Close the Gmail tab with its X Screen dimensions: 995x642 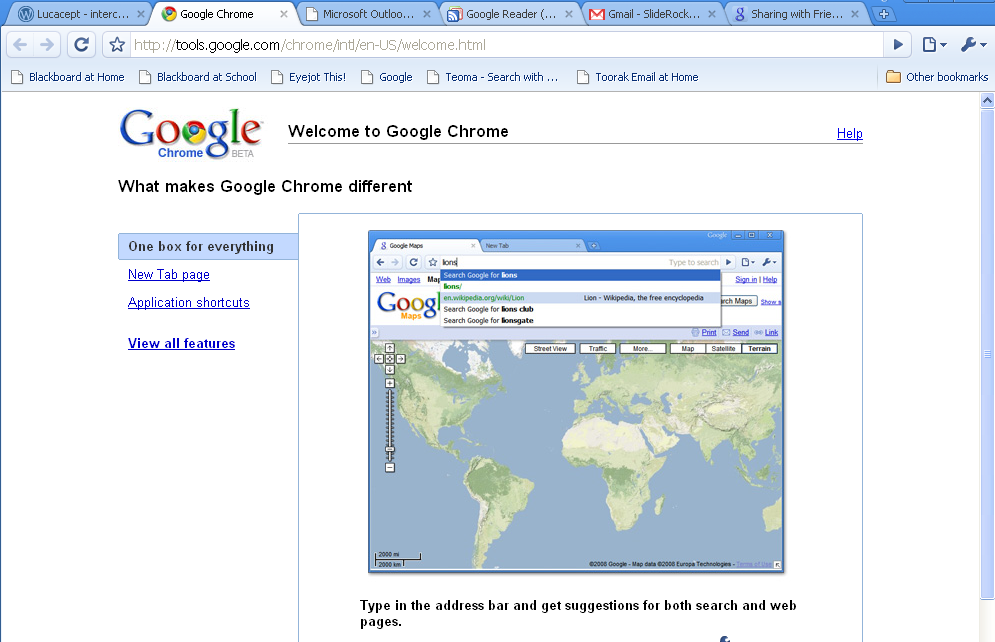713,15
